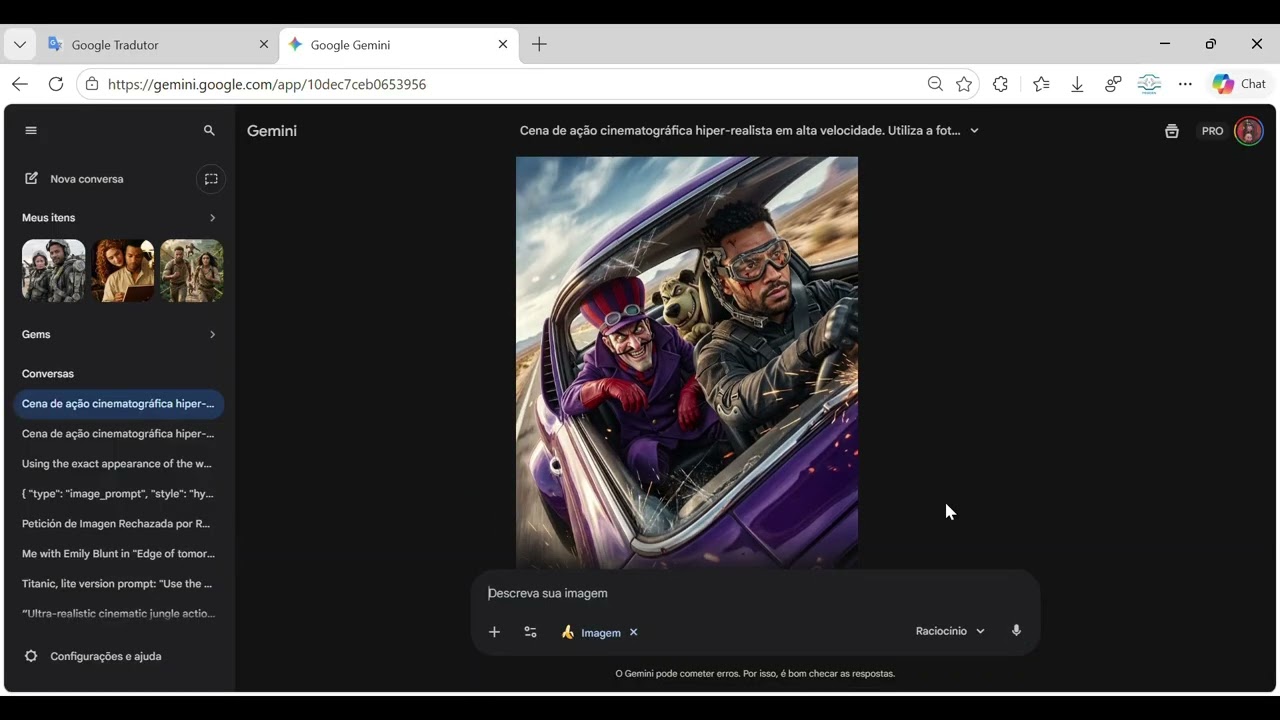1280x720 pixels.
Task: Open the tab search dropdown arrow
Action: point(19,45)
